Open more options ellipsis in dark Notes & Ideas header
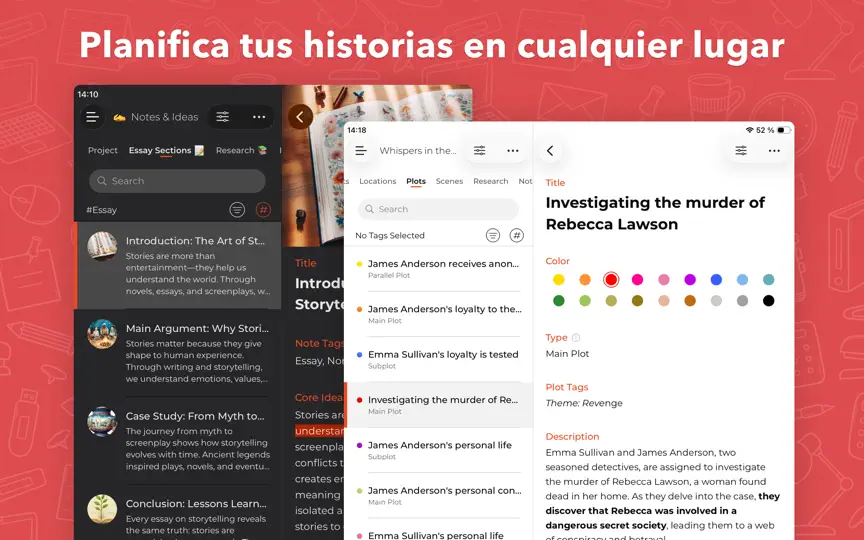Viewport: 864px width, 540px height. coord(259,117)
